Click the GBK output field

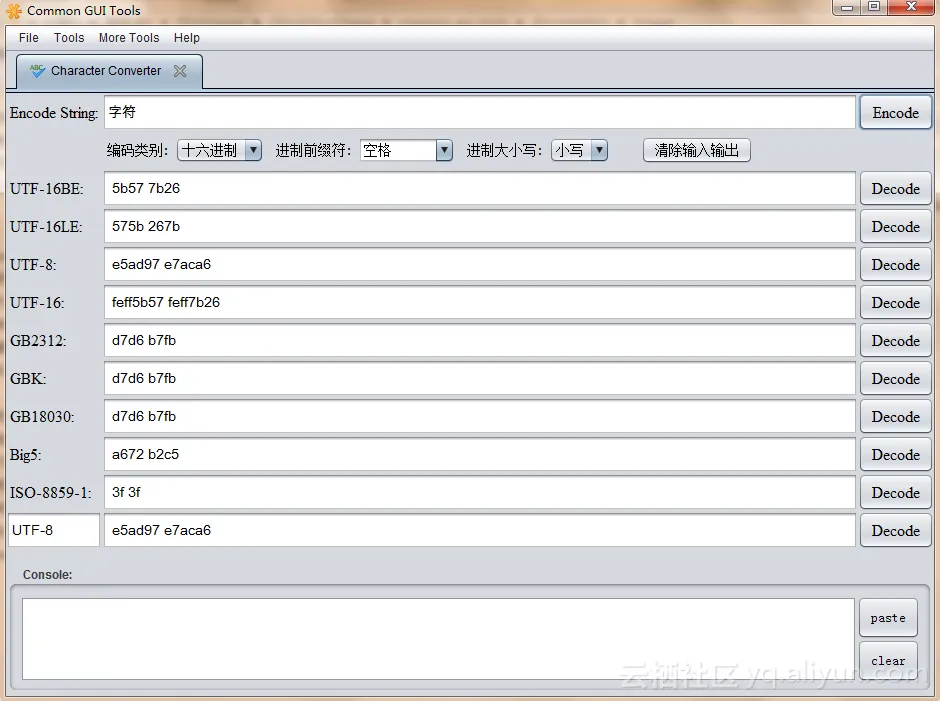tap(480, 378)
